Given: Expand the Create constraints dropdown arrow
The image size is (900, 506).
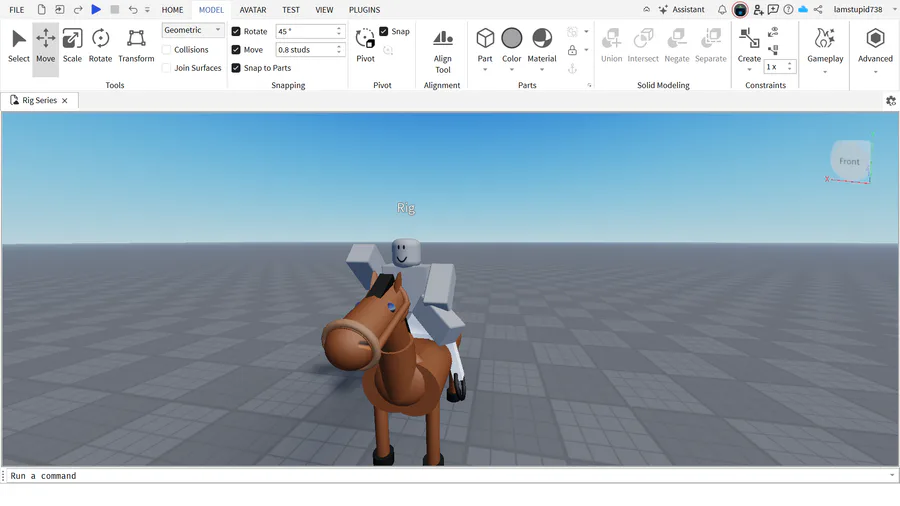Looking at the screenshot, I should (749, 70).
